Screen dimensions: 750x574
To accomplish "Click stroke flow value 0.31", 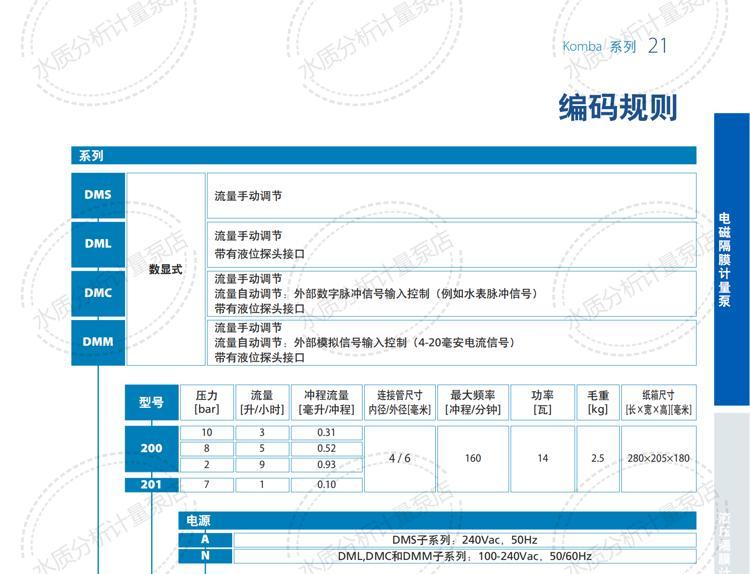I will pyautogui.click(x=327, y=432).
